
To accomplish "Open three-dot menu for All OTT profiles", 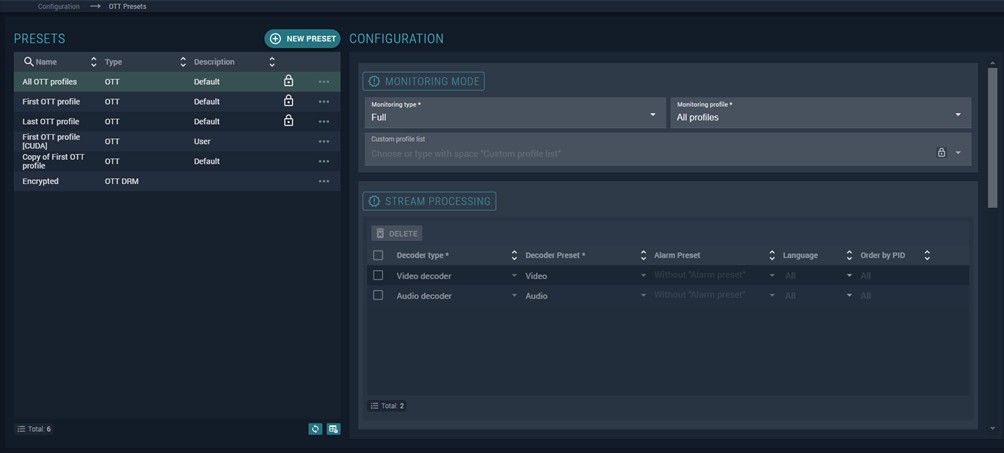I will tap(323, 82).
